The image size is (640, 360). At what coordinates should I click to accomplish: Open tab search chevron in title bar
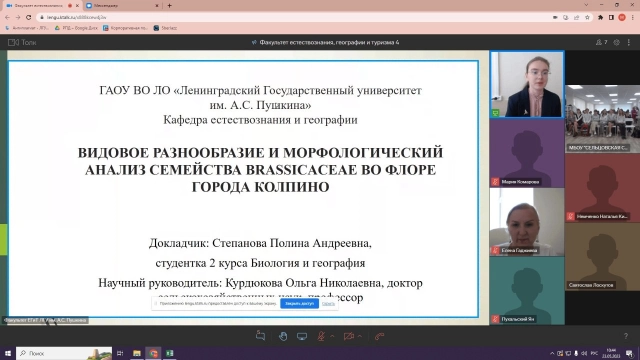587,5
